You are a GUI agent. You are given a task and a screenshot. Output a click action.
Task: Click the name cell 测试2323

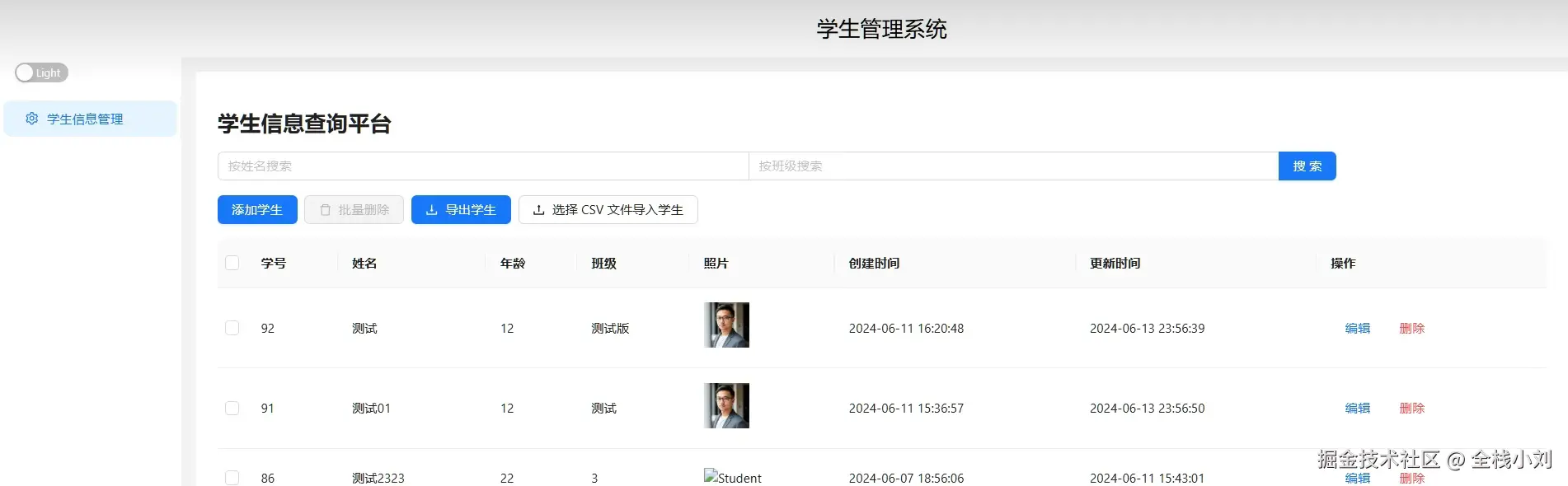[x=378, y=478]
